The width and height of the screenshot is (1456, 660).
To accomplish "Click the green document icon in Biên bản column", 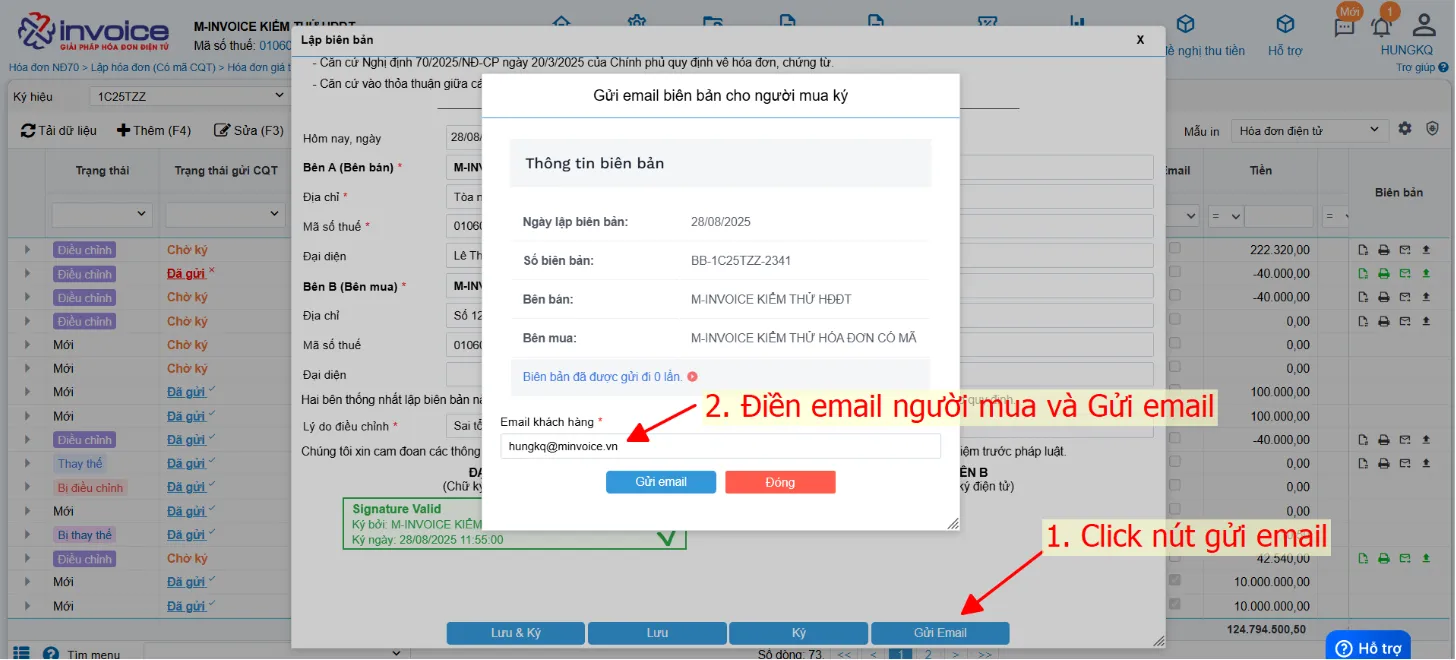I will [1362, 273].
